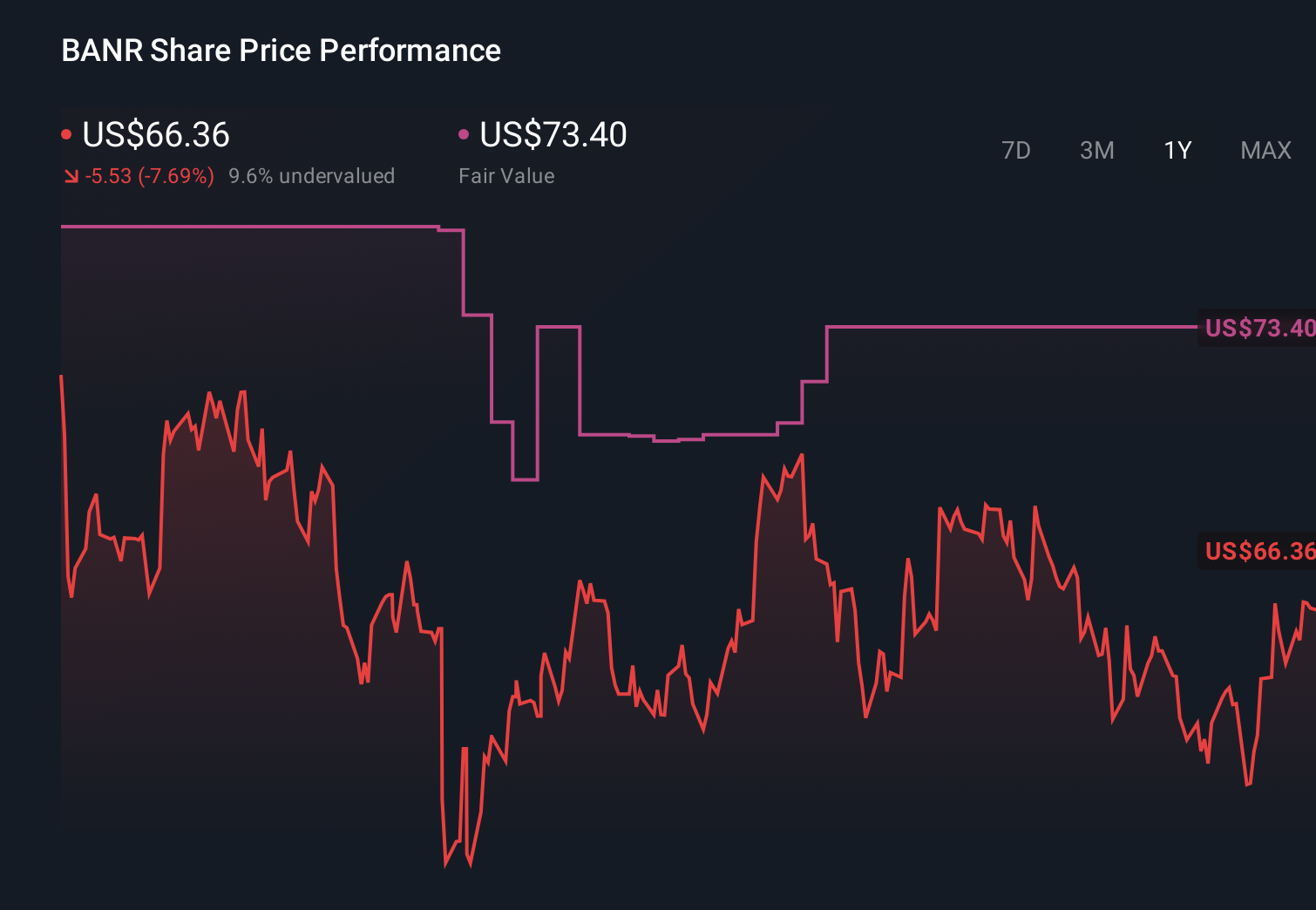Click the -5.53 (-7.69%) change text
The height and width of the screenshot is (910, 1316).
[148, 175]
